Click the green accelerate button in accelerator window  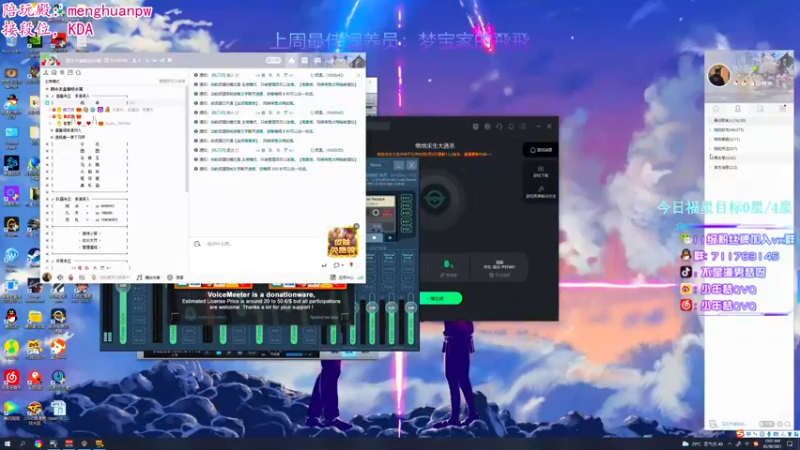(440, 298)
